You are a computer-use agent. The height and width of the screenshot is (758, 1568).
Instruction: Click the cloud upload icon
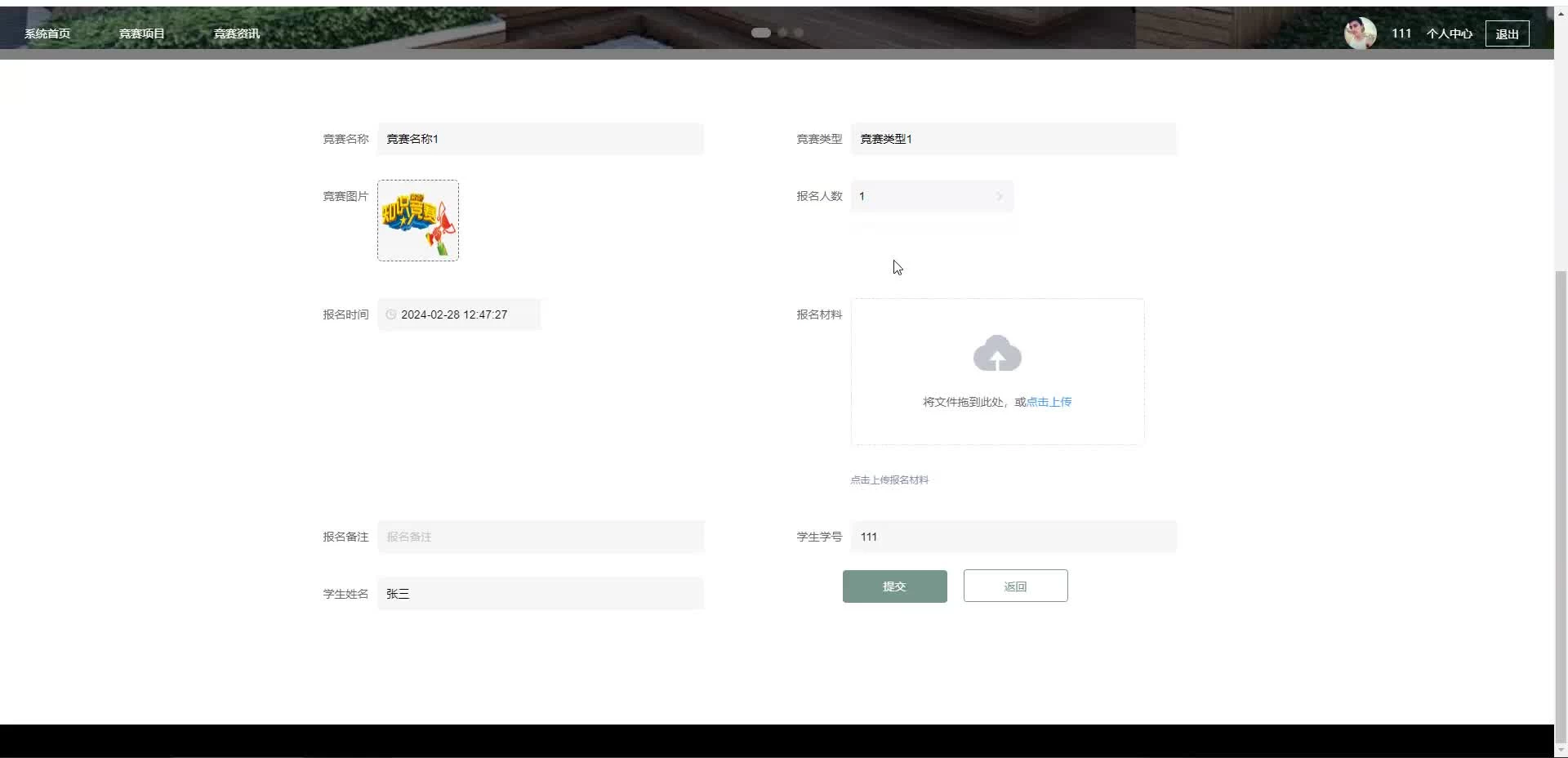tap(997, 353)
